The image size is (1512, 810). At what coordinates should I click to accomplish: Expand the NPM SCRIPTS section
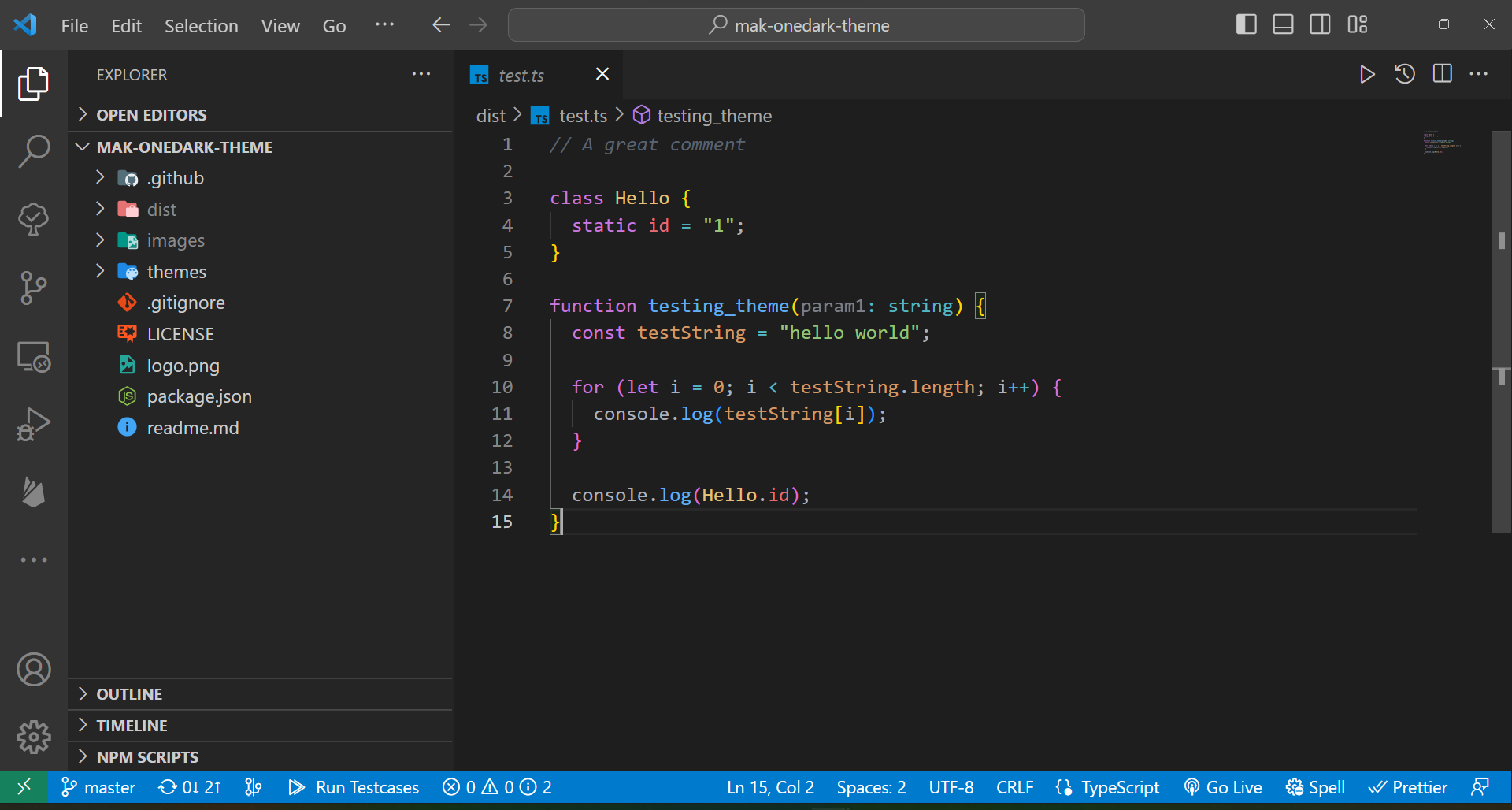pos(147,757)
